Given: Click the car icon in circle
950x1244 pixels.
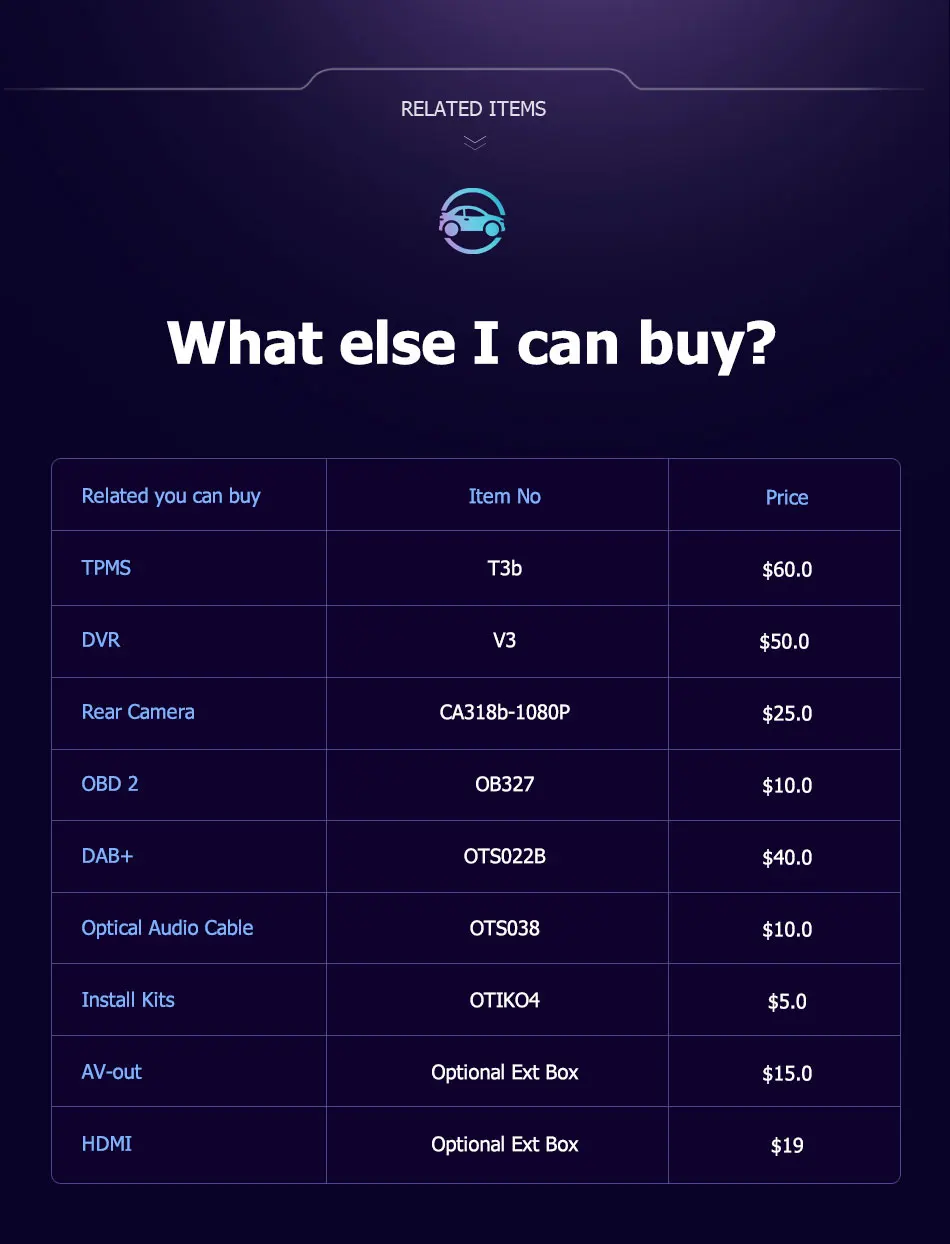Looking at the screenshot, I should 473,220.
